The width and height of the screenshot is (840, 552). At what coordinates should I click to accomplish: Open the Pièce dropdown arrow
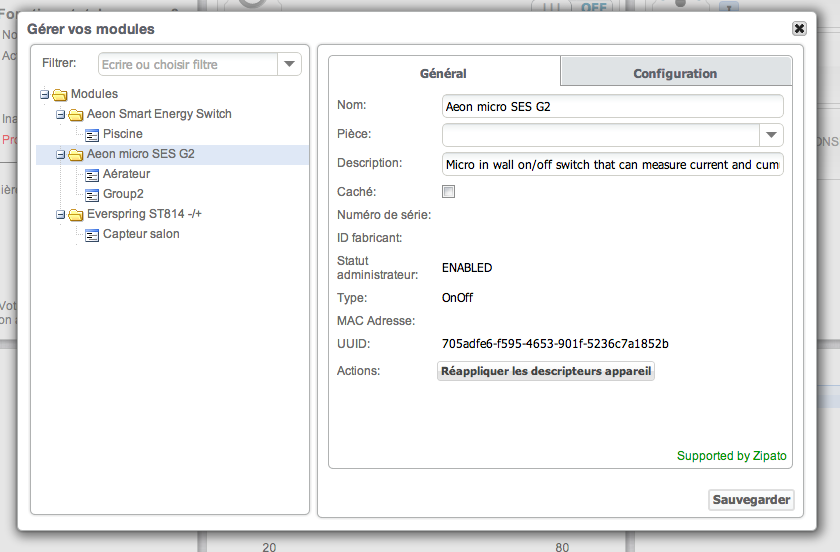click(x=771, y=135)
